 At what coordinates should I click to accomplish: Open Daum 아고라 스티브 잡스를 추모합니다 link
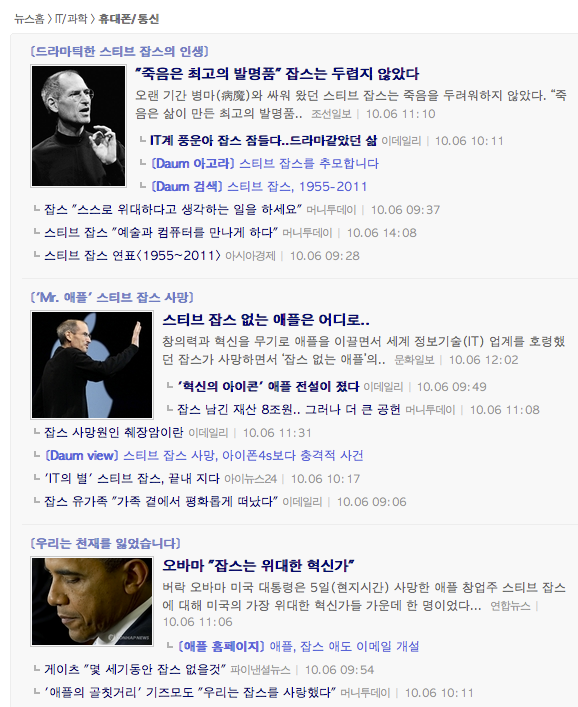coord(265,164)
